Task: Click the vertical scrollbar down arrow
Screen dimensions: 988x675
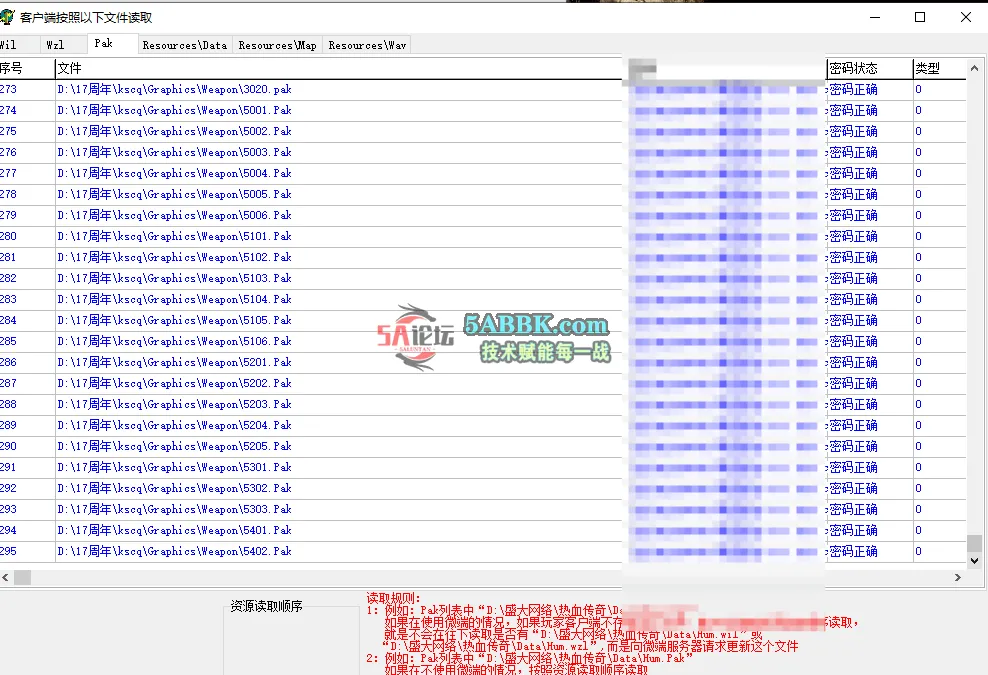Action: [974, 560]
